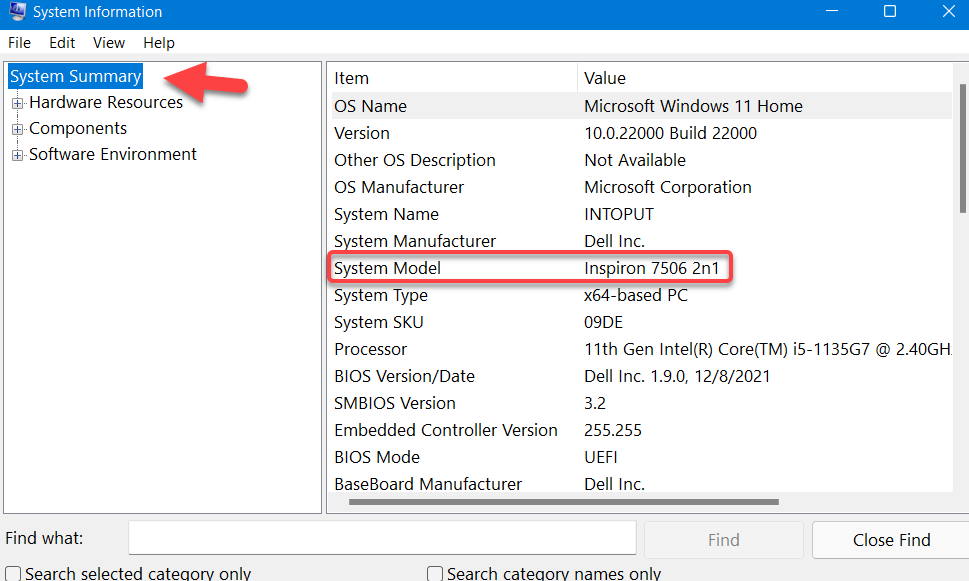Select the Embedded Controller Version row
Viewport: 969px width, 581px height.
coord(641,430)
